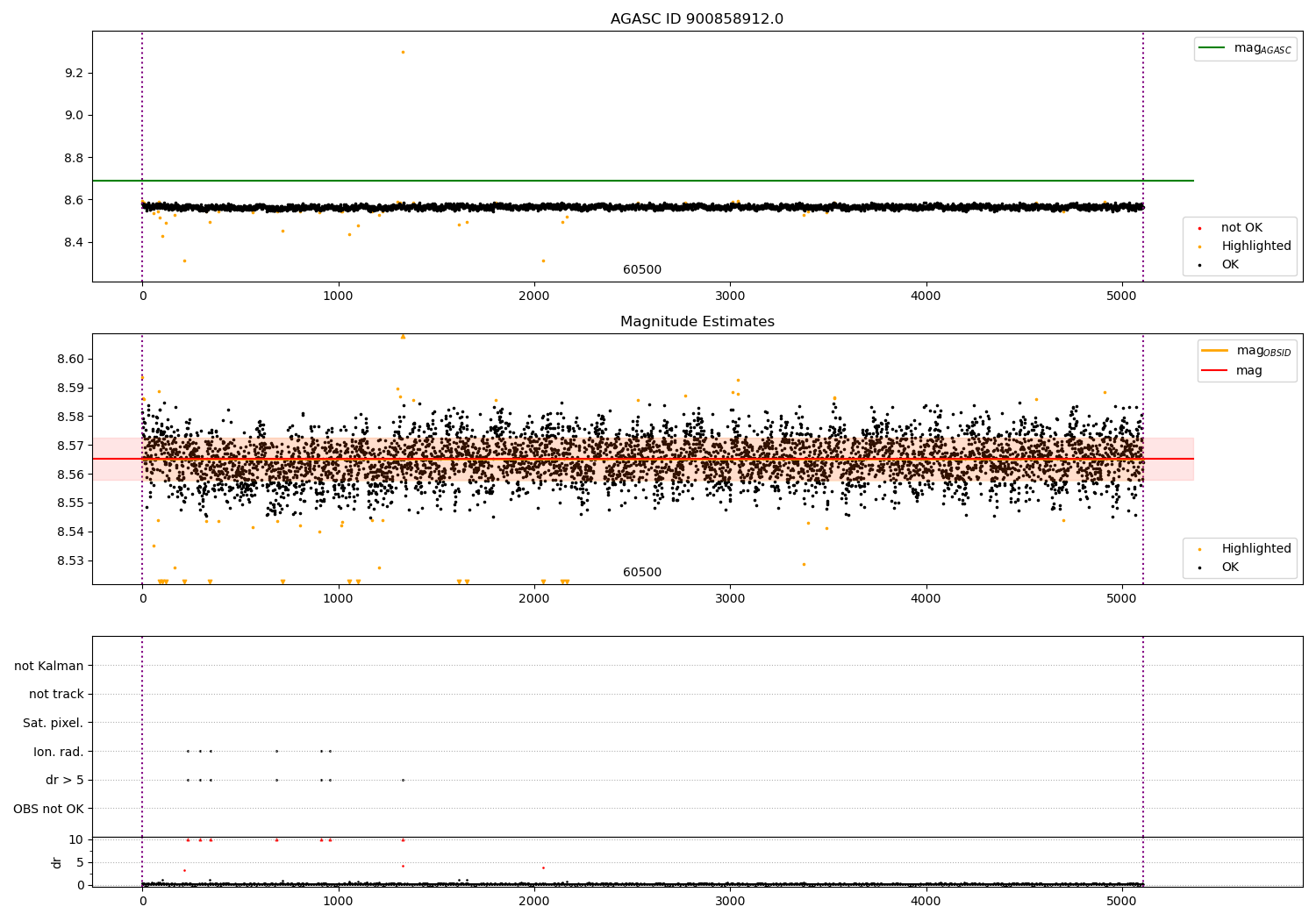Click the '60500' label in the middle plot
The width and height of the screenshot is (1316, 921).
[642, 573]
